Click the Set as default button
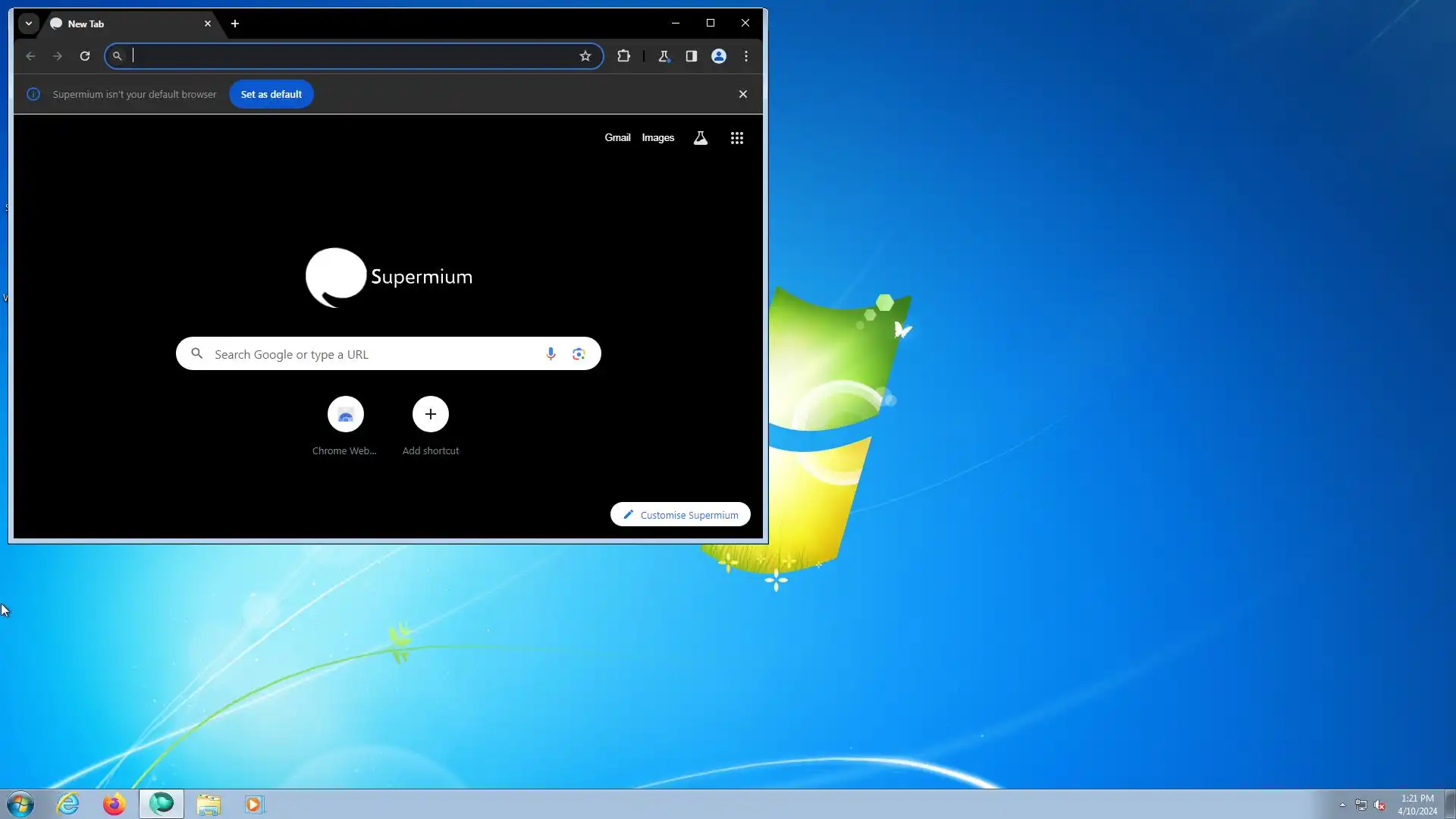The image size is (1456, 819). tap(271, 94)
